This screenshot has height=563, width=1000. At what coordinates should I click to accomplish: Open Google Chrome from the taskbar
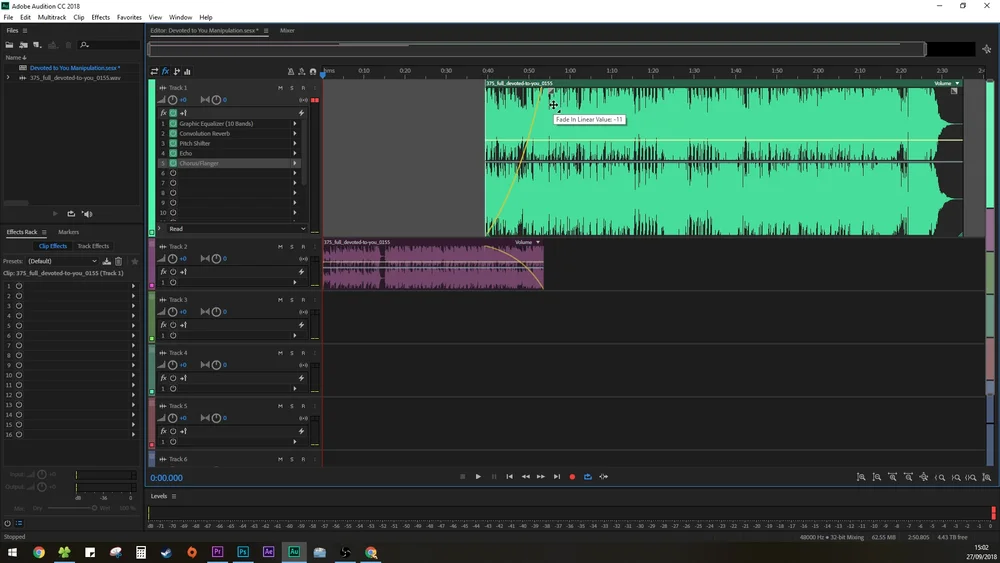pos(39,552)
